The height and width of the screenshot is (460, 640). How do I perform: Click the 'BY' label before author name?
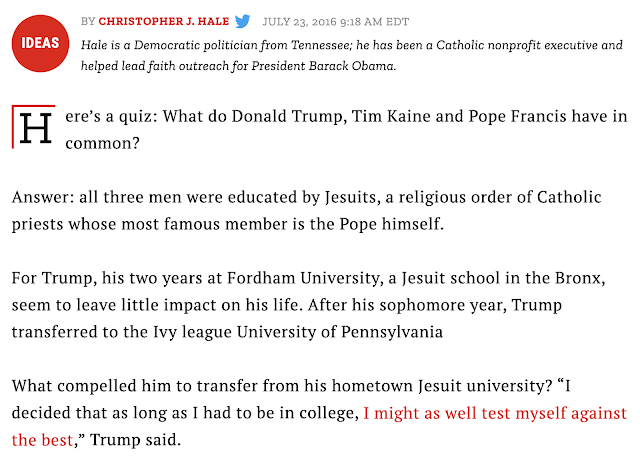(x=88, y=21)
